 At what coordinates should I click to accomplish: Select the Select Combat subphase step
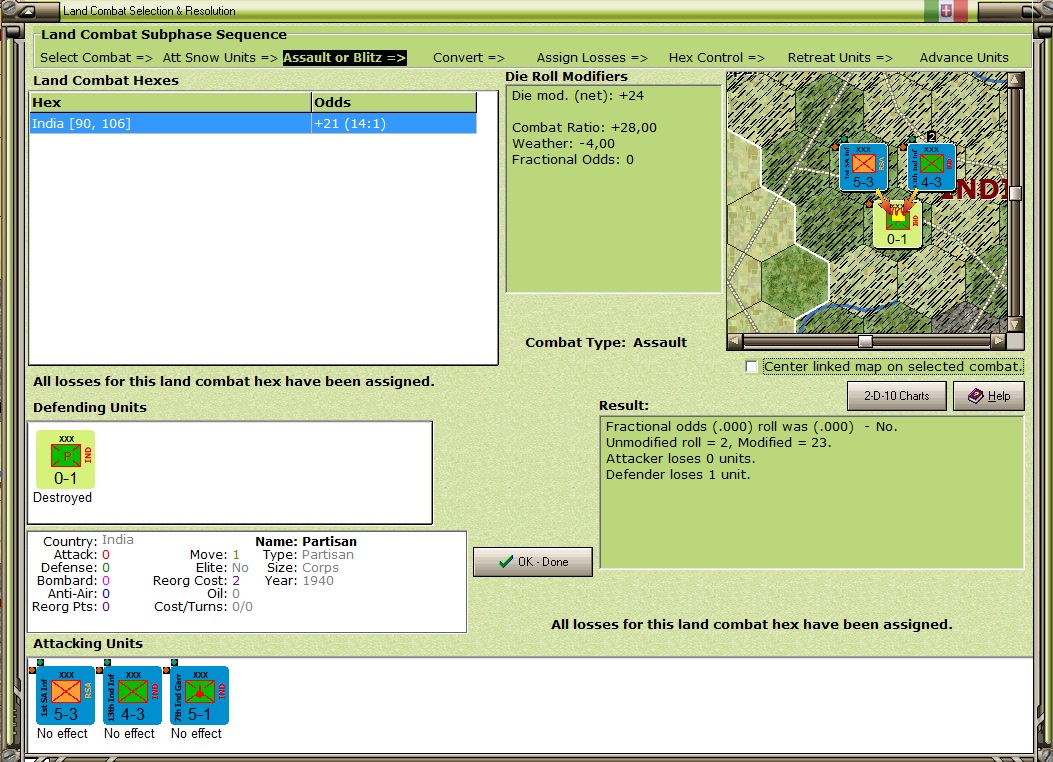[96, 58]
